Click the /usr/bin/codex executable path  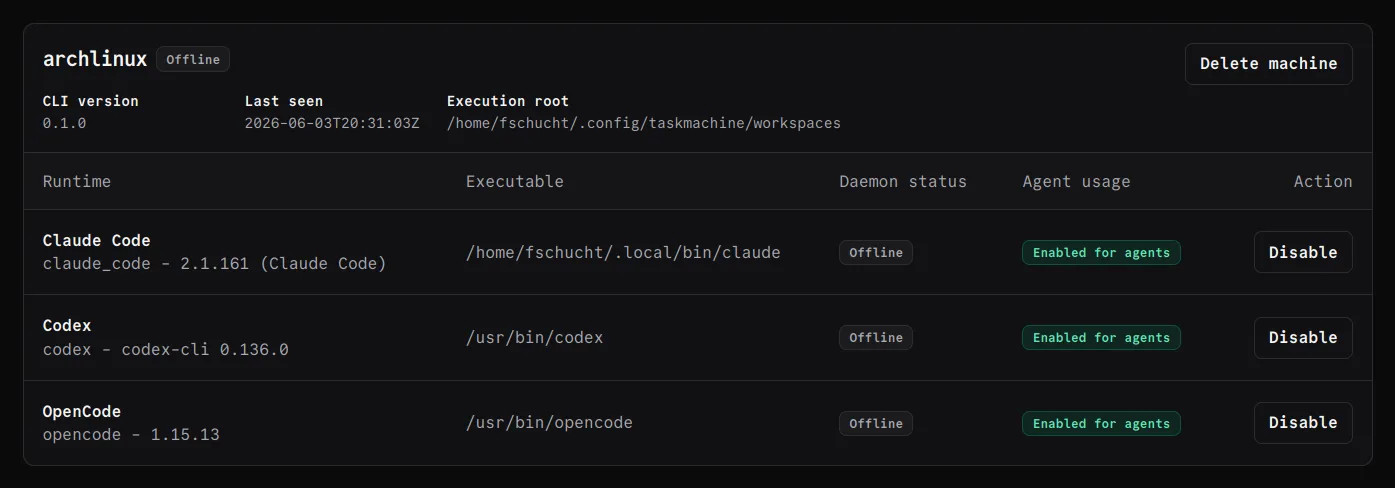535,337
